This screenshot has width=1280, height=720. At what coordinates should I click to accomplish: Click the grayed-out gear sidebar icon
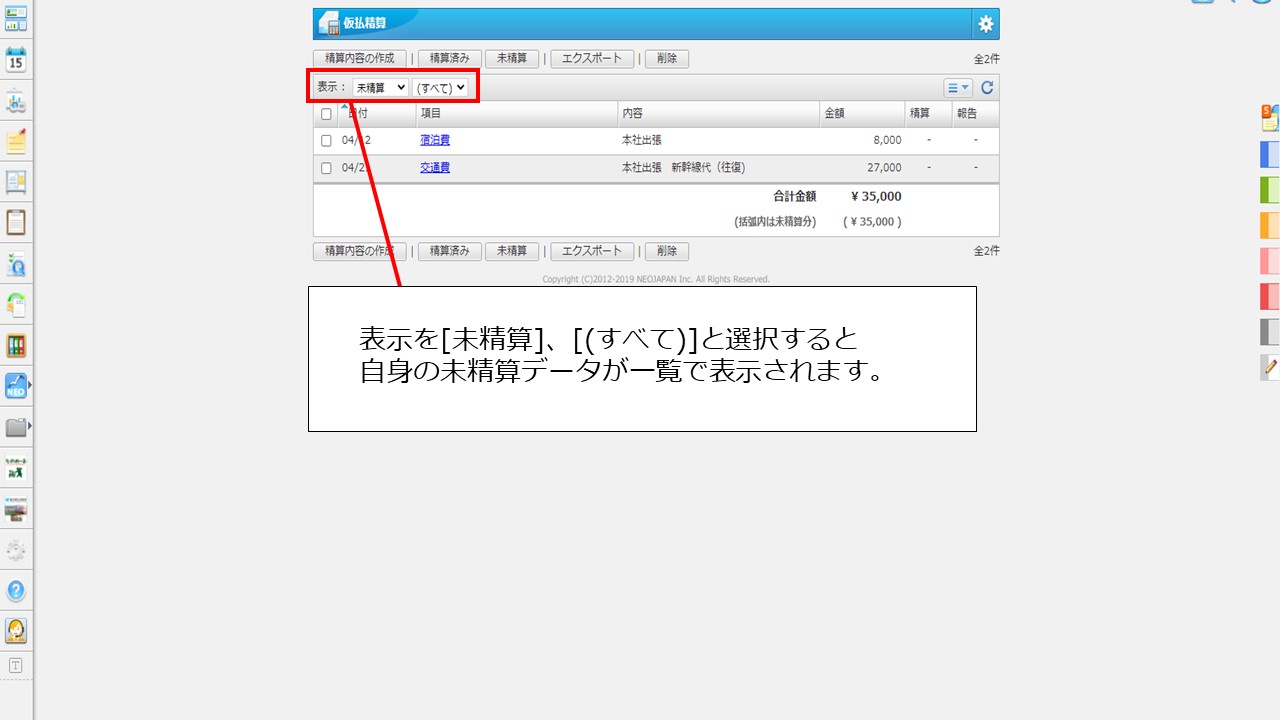coord(16,550)
